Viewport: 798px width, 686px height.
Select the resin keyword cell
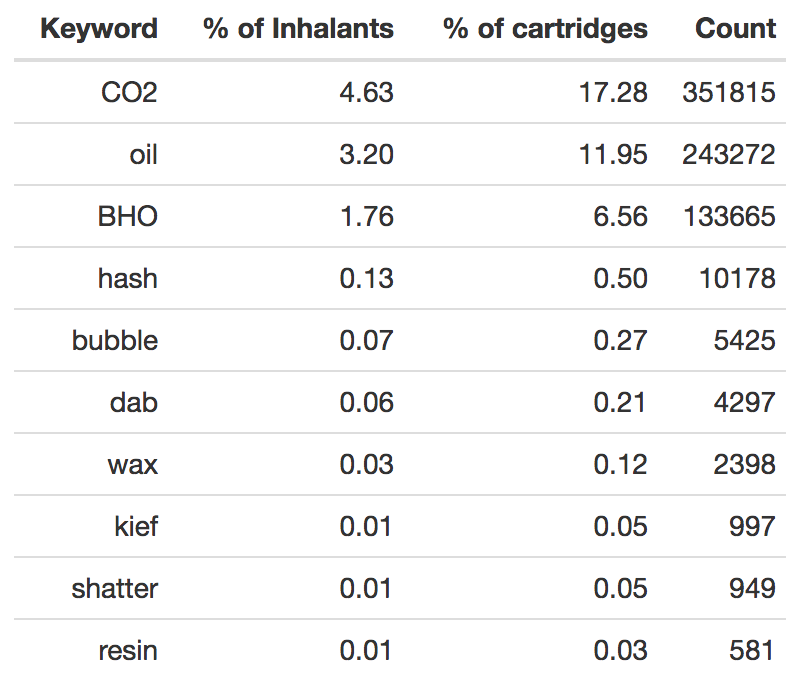(128, 651)
